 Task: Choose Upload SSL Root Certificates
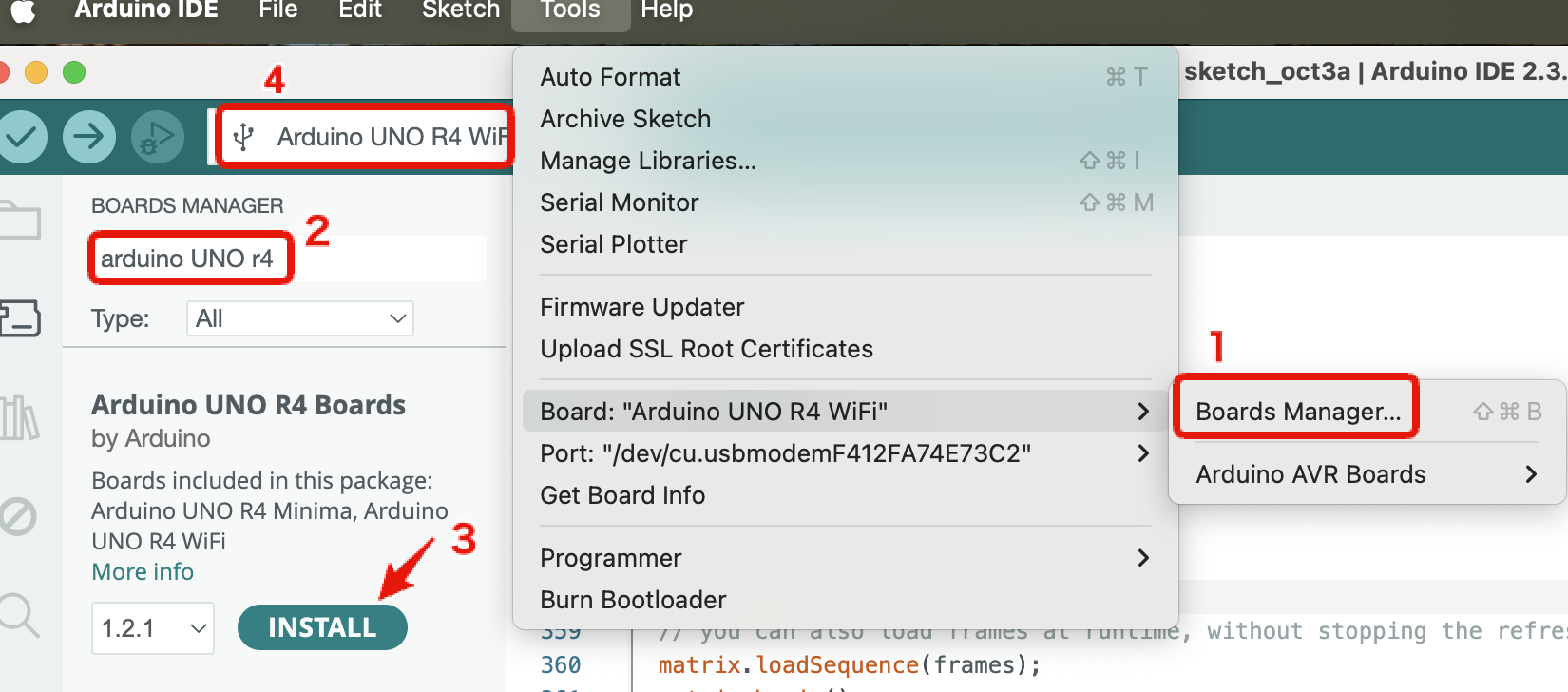pyautogui.click(x=846, y=348)
